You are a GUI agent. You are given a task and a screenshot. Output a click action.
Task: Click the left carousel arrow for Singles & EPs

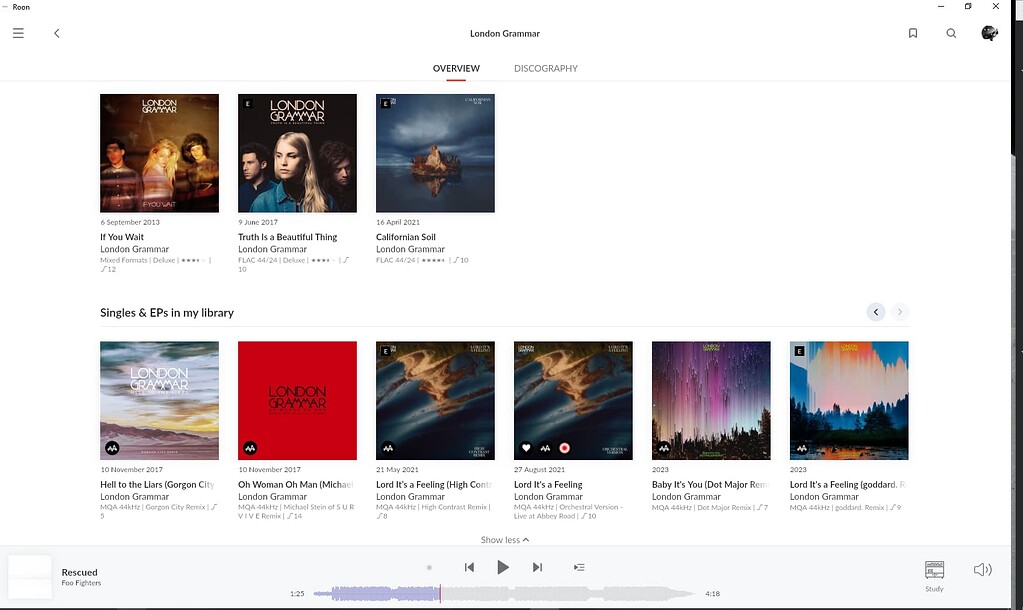point(876,311)
